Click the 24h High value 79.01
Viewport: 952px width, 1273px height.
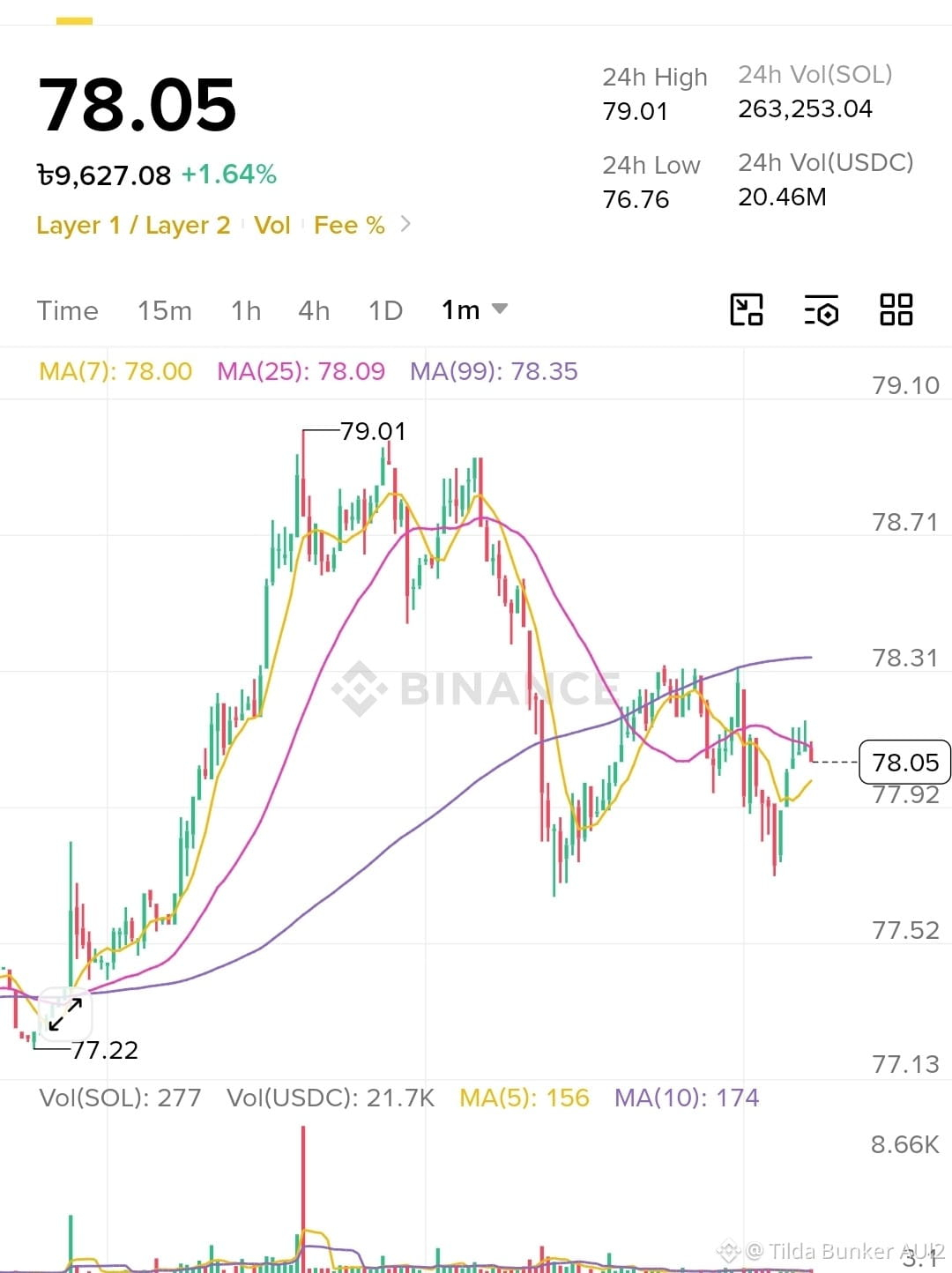point(635,112)
